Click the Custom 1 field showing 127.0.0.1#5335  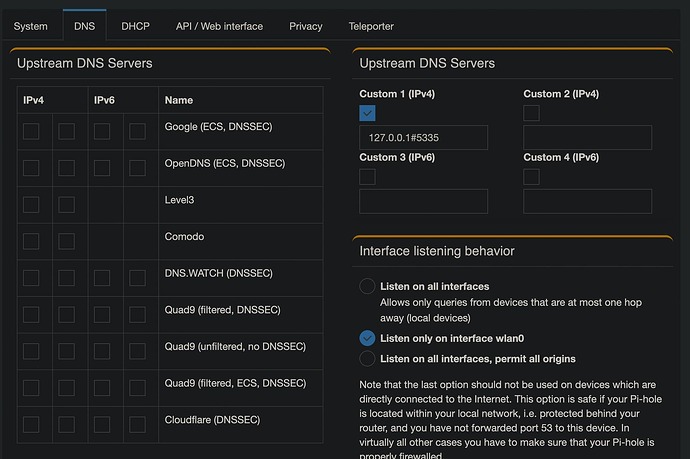pos(423,138)
